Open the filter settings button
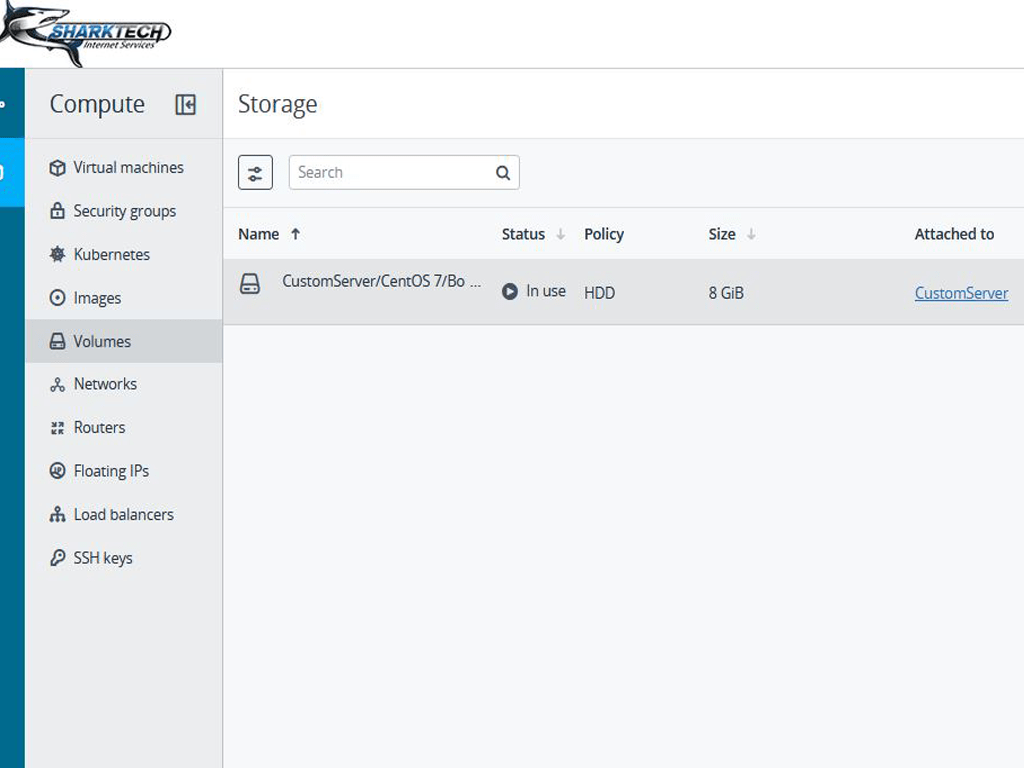Screen dimensions: 1024x768 255,172
